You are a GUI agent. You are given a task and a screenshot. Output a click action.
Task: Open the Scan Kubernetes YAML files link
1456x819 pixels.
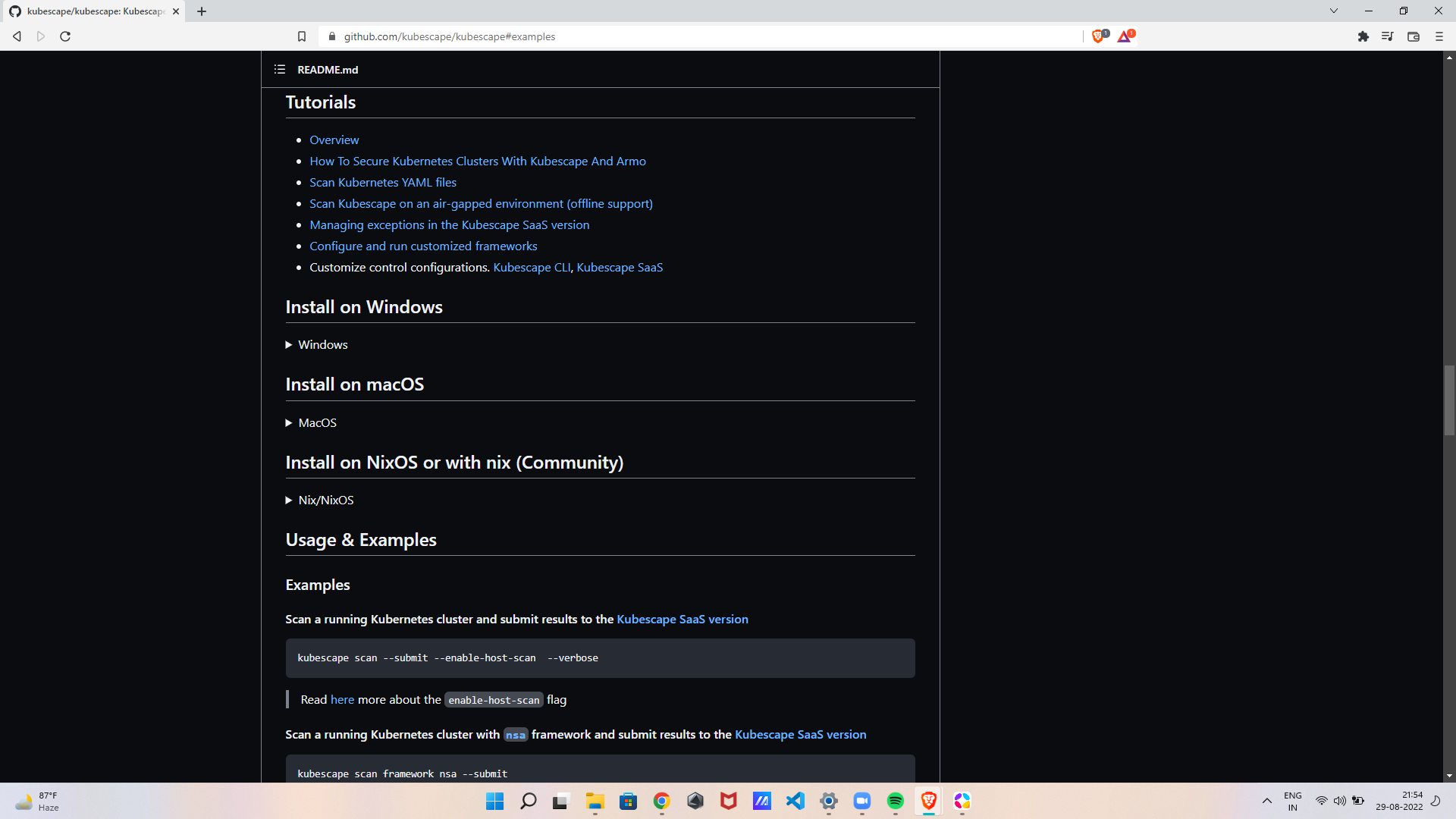(382, 182)
